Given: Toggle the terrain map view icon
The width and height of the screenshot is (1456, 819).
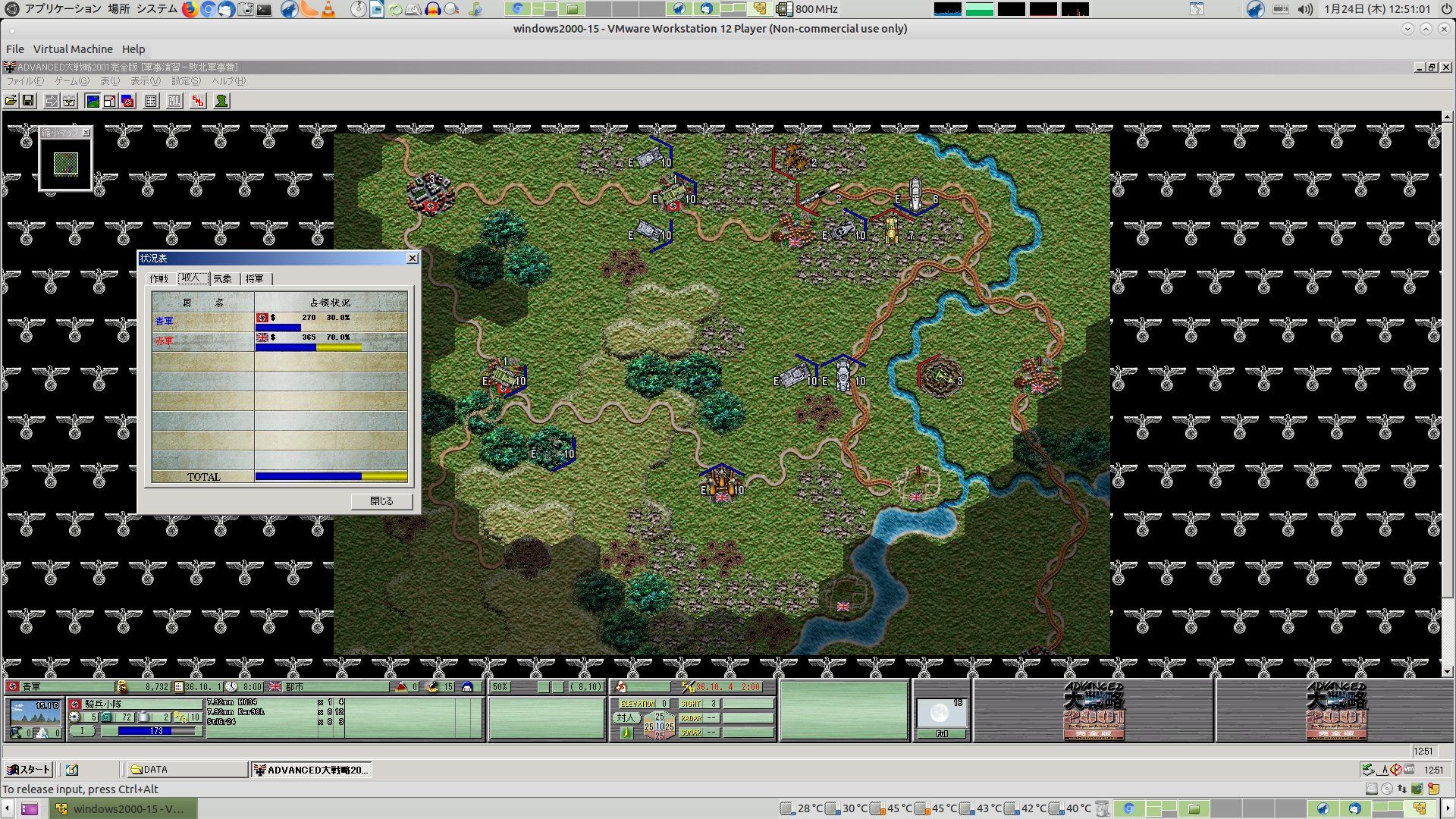Looking at the screenshot, I should coord(93,101).
